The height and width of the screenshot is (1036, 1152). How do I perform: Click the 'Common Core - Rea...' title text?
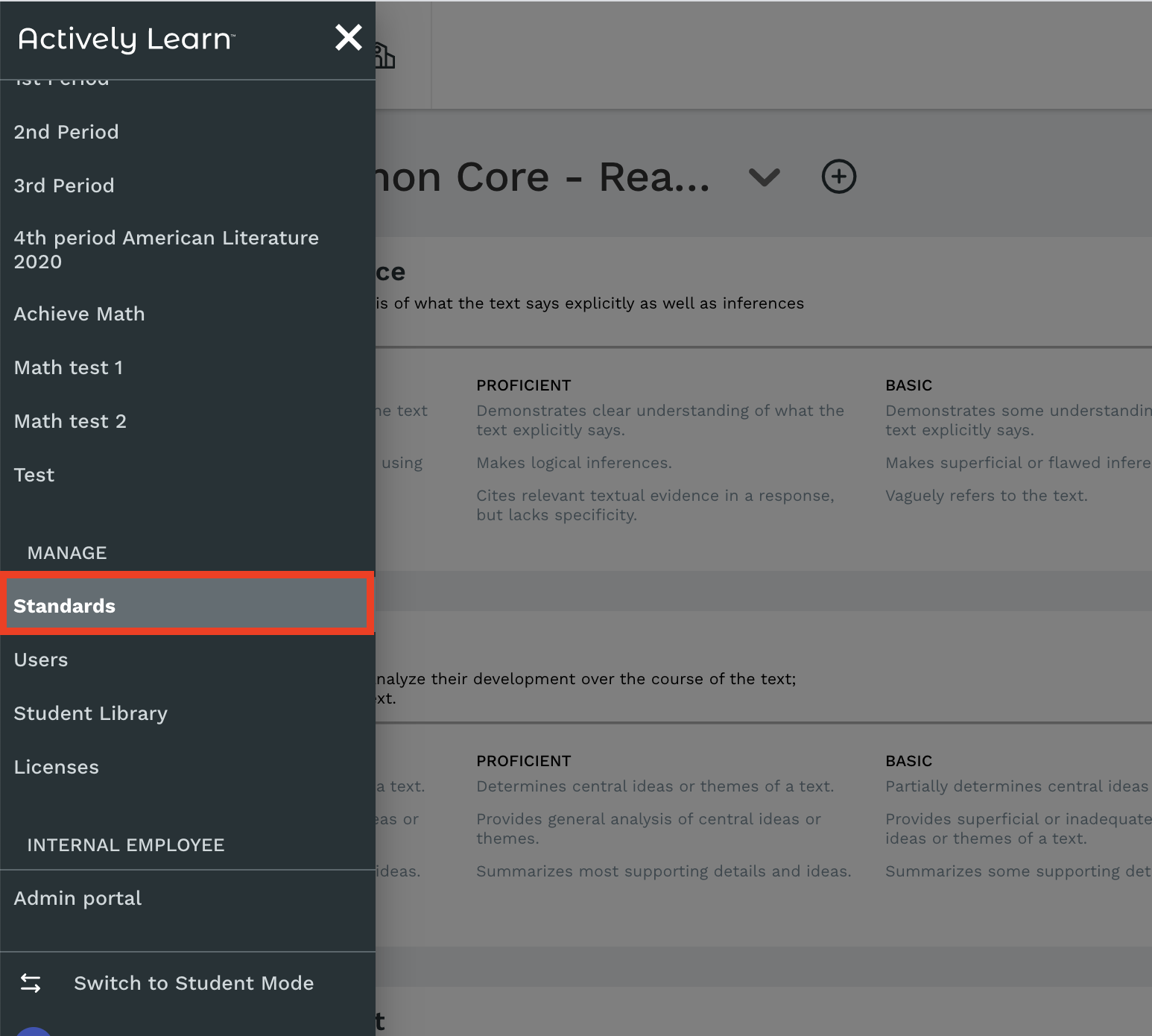coord(543,177)
